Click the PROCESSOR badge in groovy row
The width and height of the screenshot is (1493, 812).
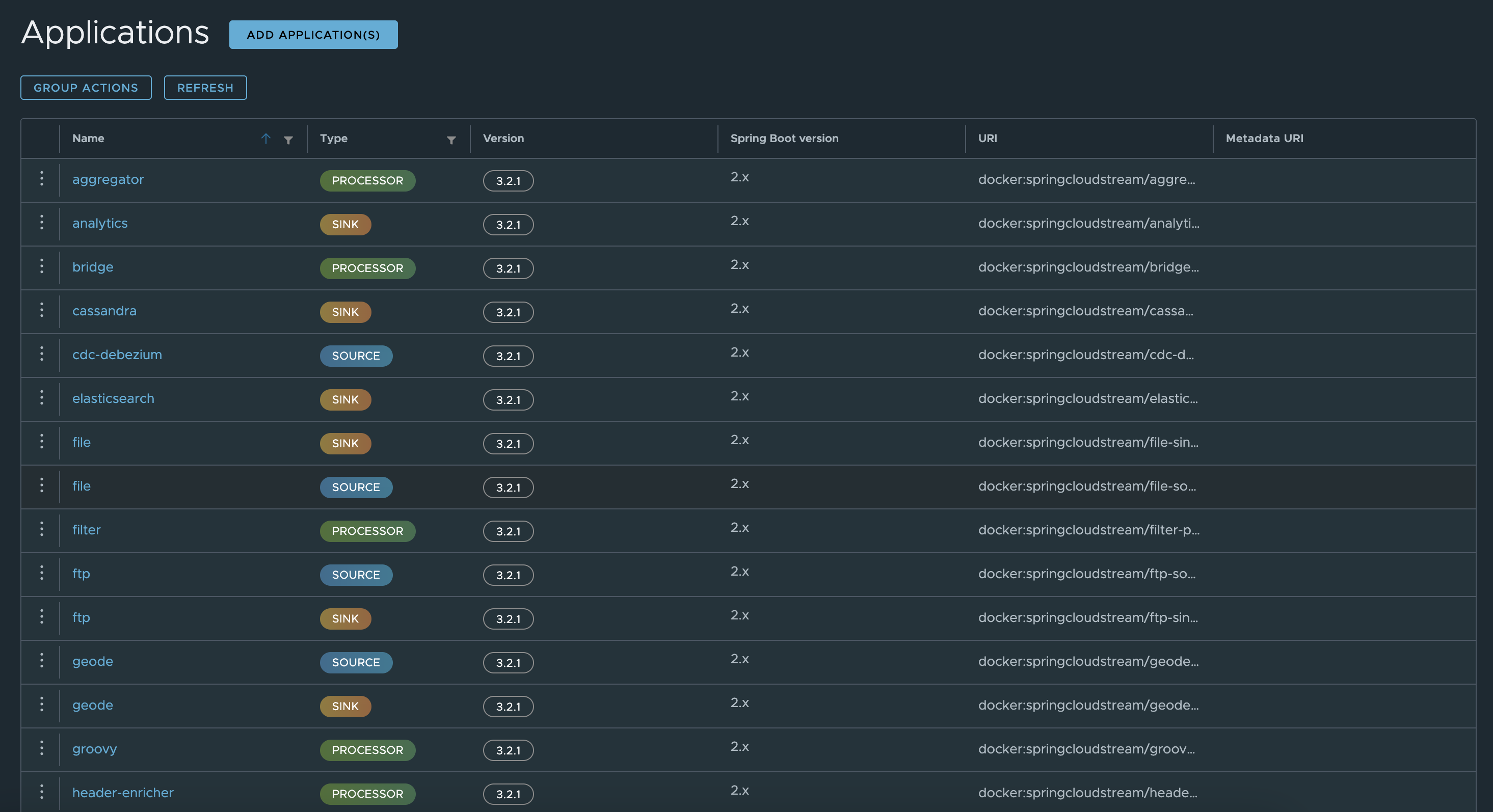coord(367,750)
